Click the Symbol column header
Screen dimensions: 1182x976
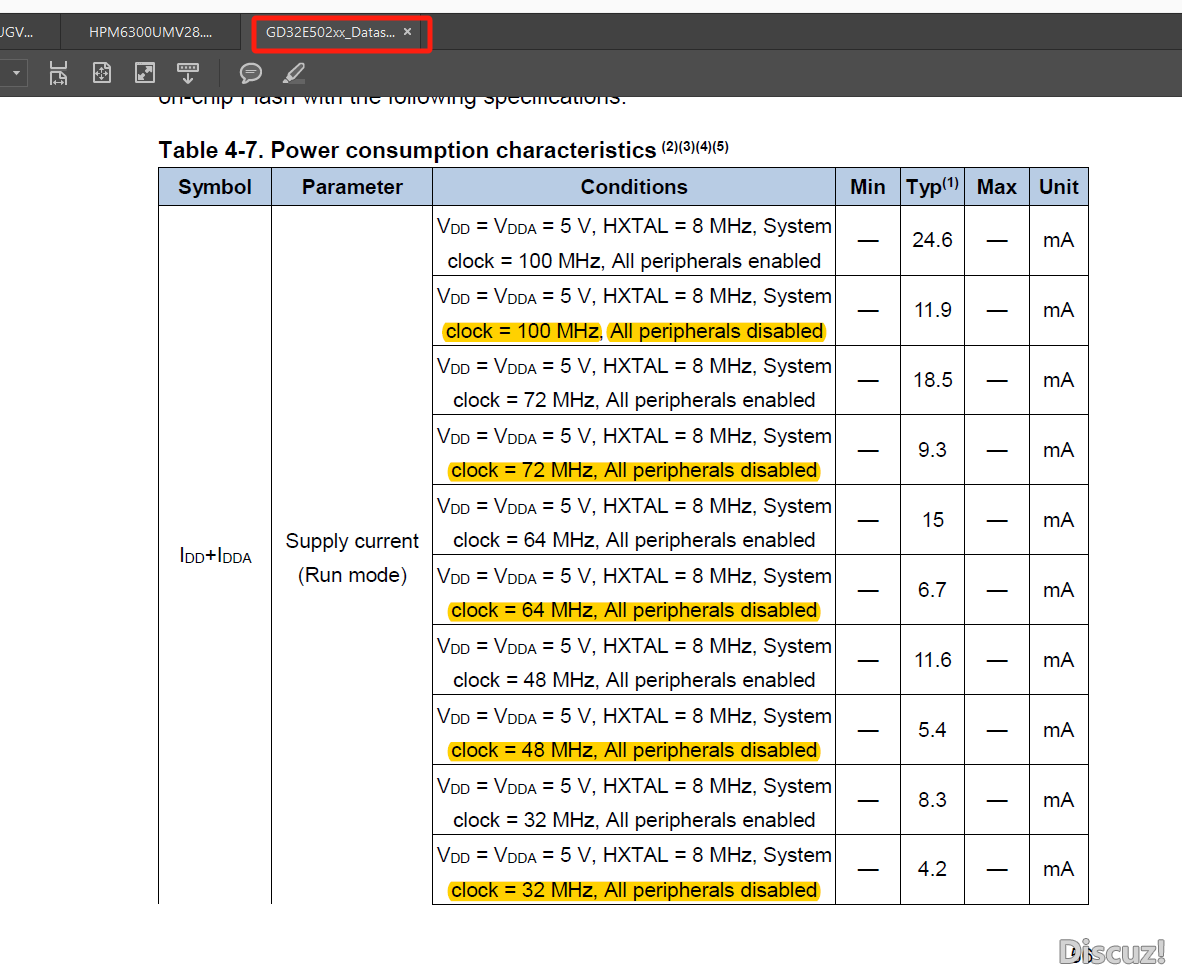point(215,187)
